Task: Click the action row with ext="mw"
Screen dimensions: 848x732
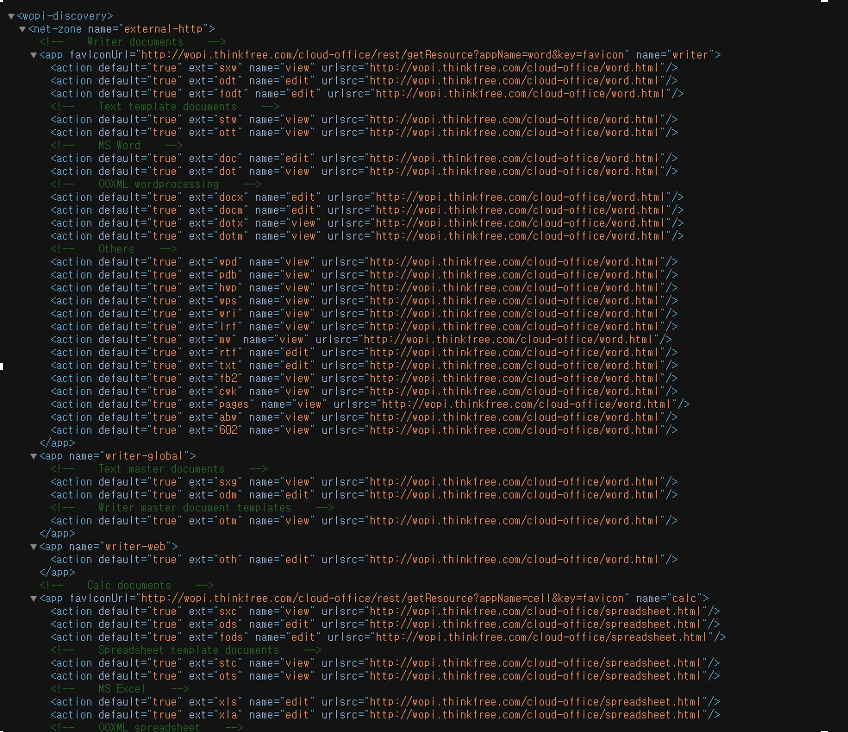Action: [361, 341]
